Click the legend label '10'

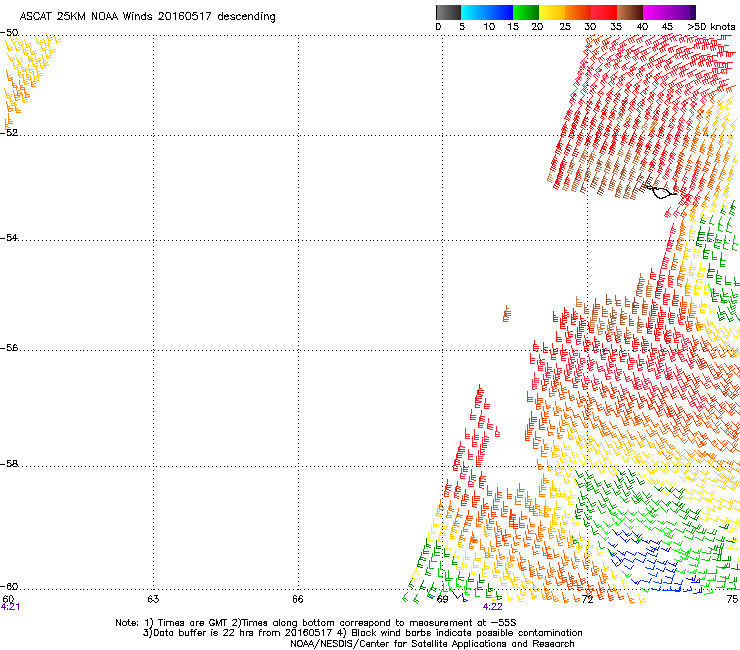click(x=489, y=27)
